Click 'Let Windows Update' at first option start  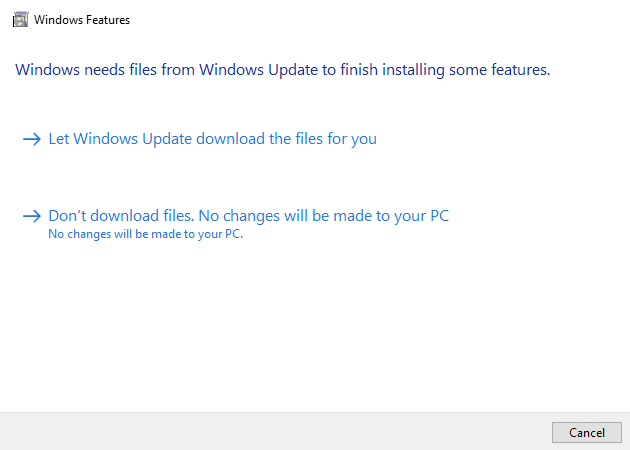coord(107,139)
